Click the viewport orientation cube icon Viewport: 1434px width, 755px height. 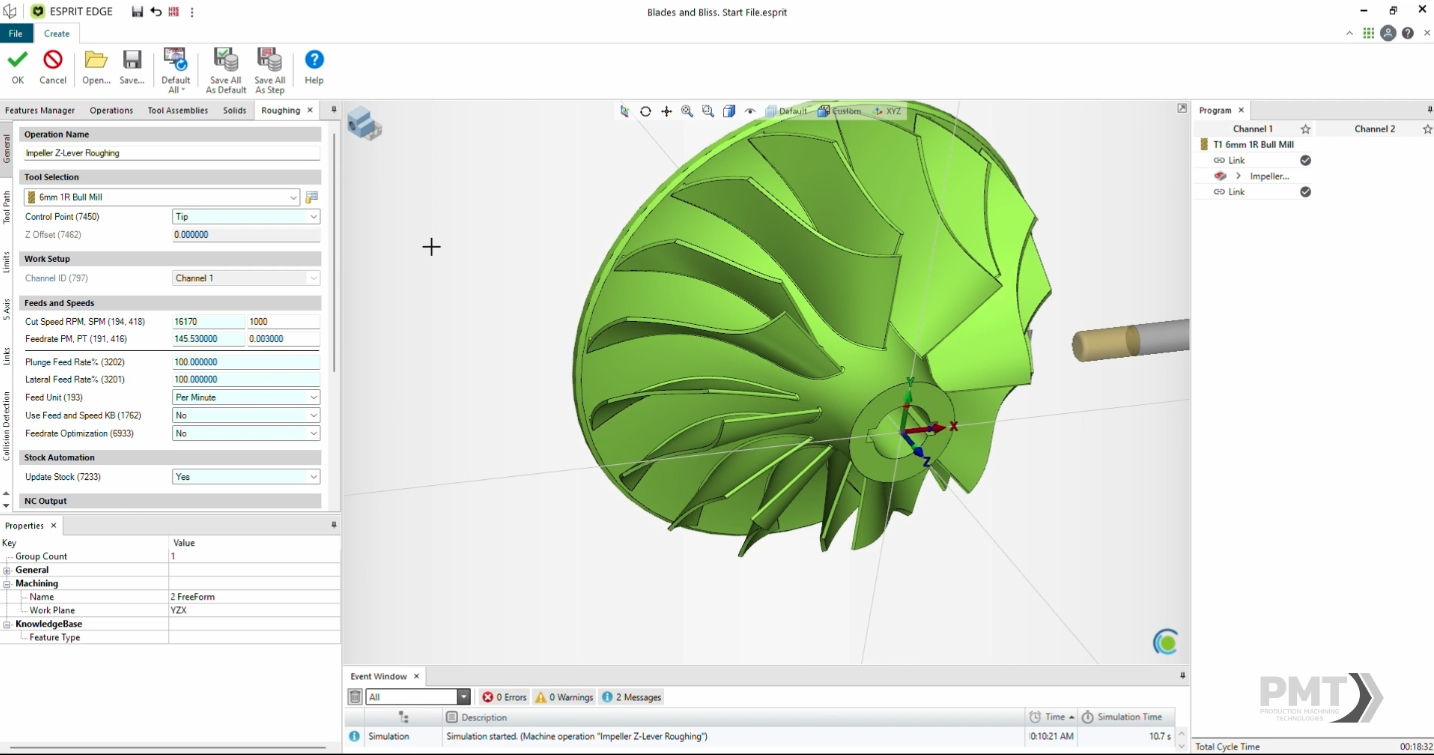pyautogui.click(x=364, y=124)
